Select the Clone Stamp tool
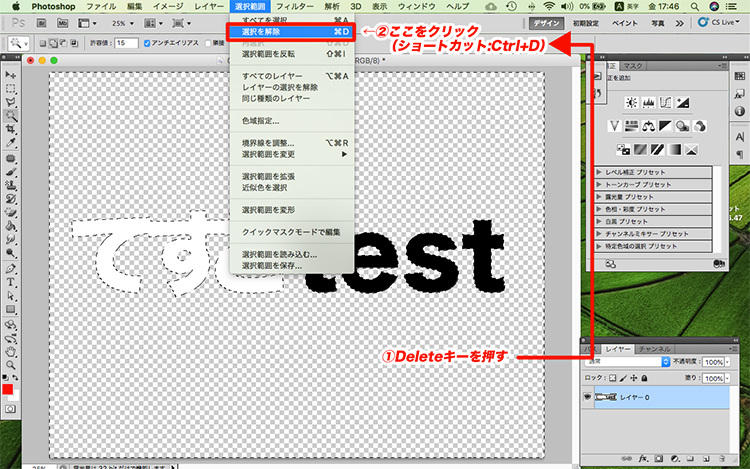750x469 pixels. (x=10, y=185)
